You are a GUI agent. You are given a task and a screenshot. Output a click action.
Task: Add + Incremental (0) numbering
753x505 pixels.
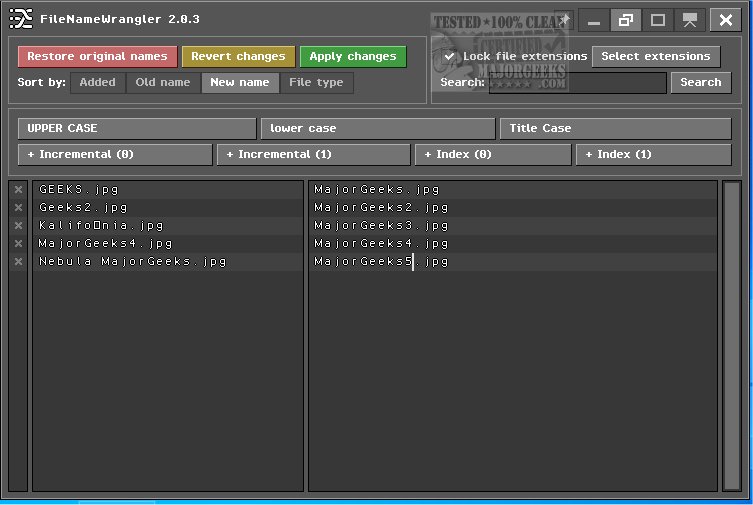[x=115, y=155]
